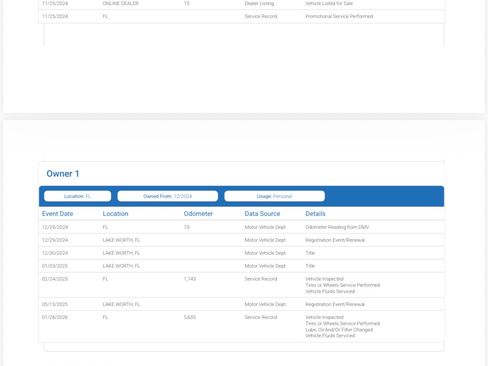Select the Owned From: 12/2024 pill

pyautogui.click(x=168, y=196)
